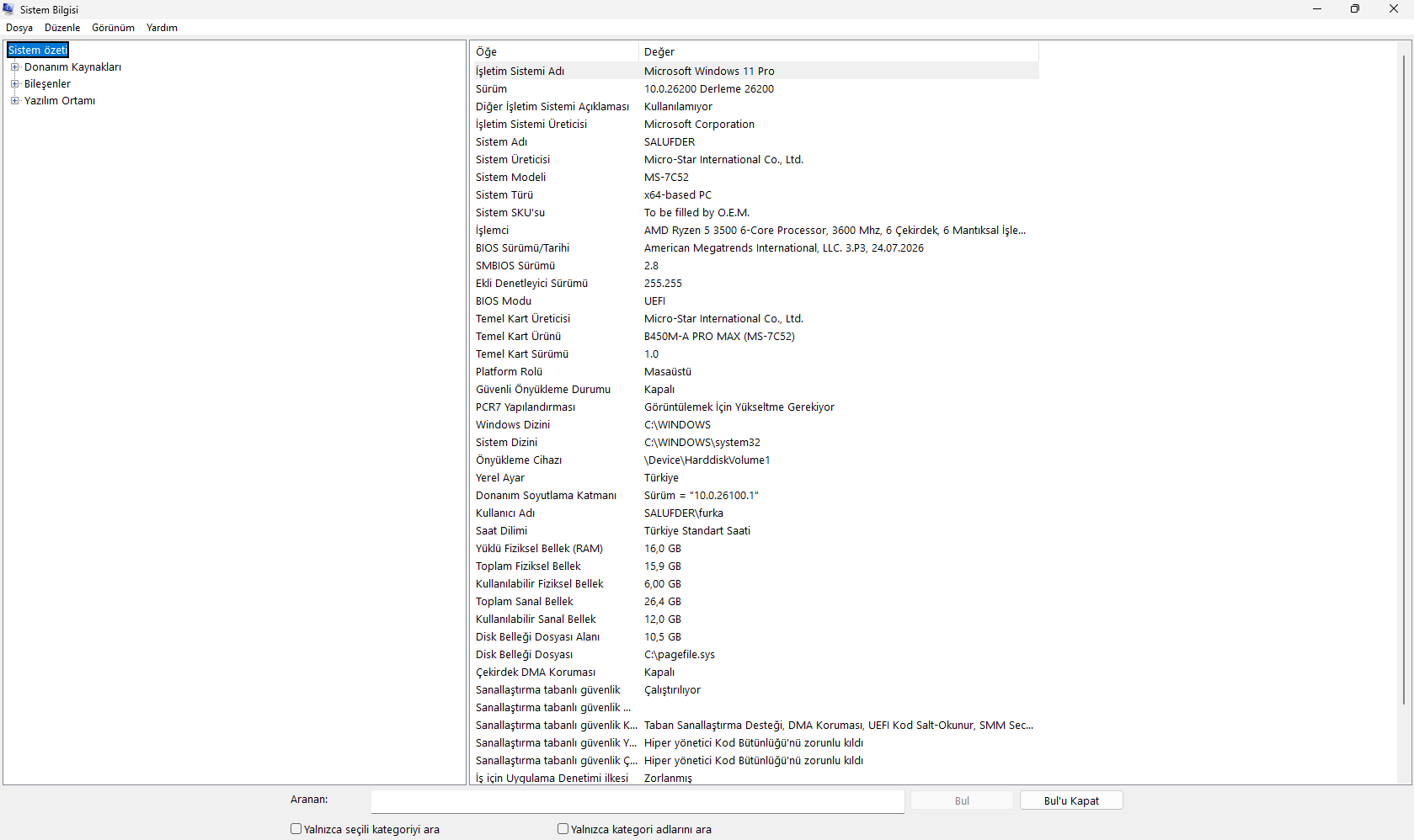This screenshot has height=840, width=1414.
Task: Enable Yalnızca seçili kategoriyi ara checkbox
Action: tap(296, 829)
